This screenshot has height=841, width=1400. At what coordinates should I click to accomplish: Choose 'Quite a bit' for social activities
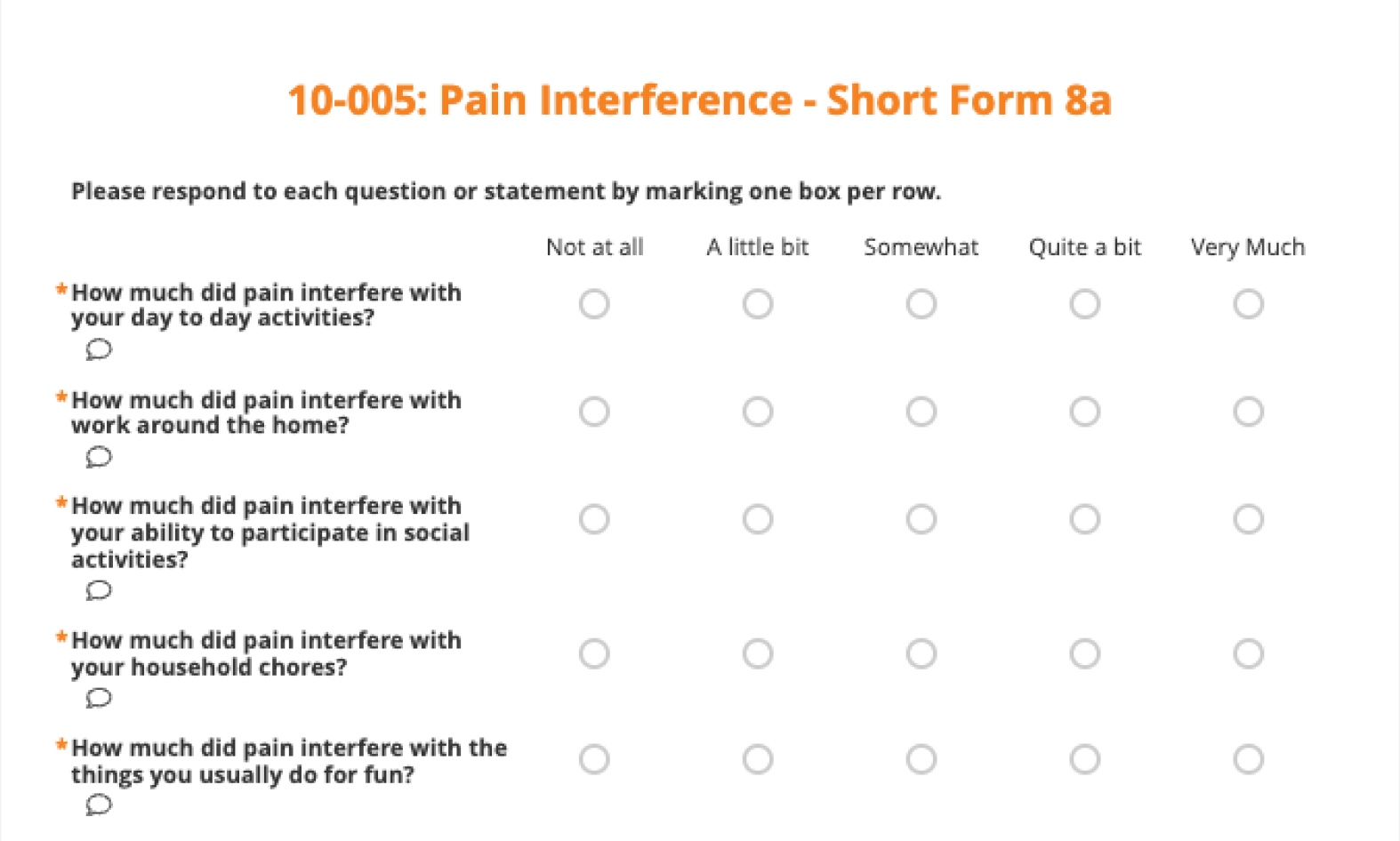pos(1085,519)
